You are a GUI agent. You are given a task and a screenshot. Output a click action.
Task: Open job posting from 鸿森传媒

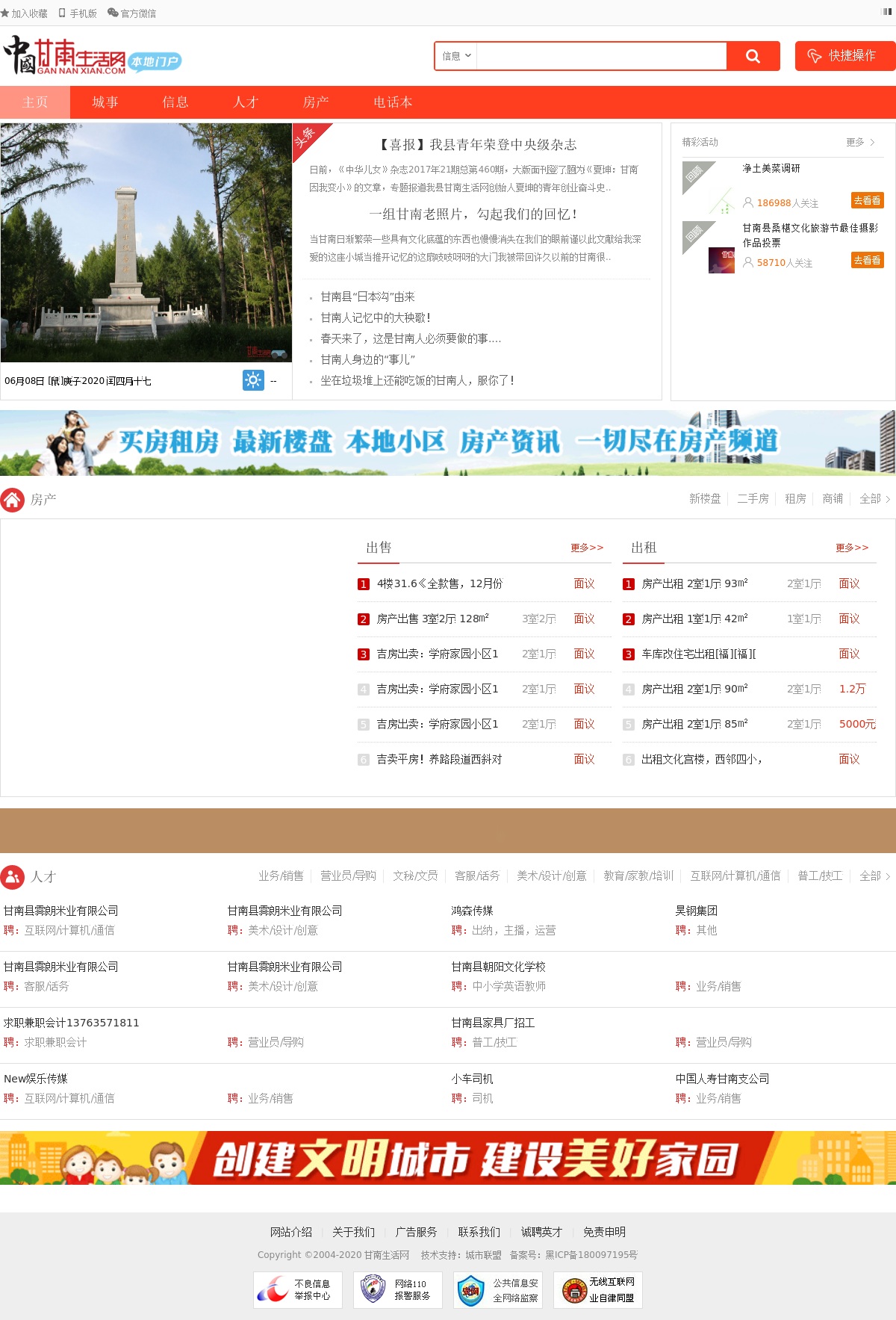coord(472,911)
